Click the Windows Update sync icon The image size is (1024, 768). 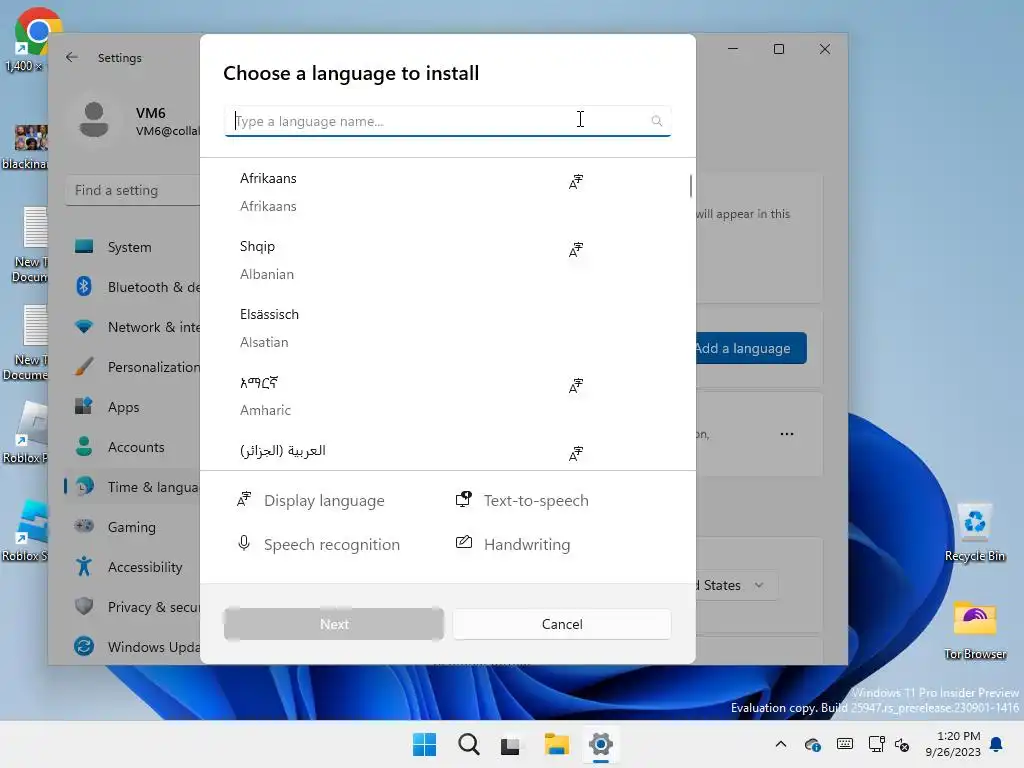tap(84, 646)
